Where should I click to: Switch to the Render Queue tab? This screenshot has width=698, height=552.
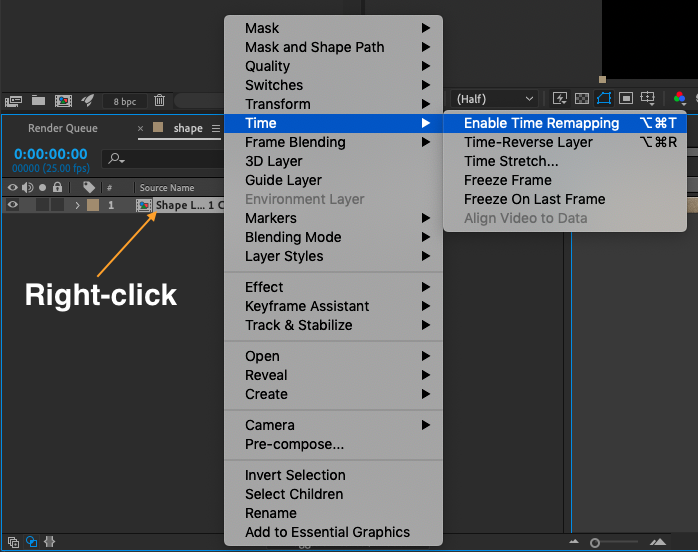(x=63, y=128)
